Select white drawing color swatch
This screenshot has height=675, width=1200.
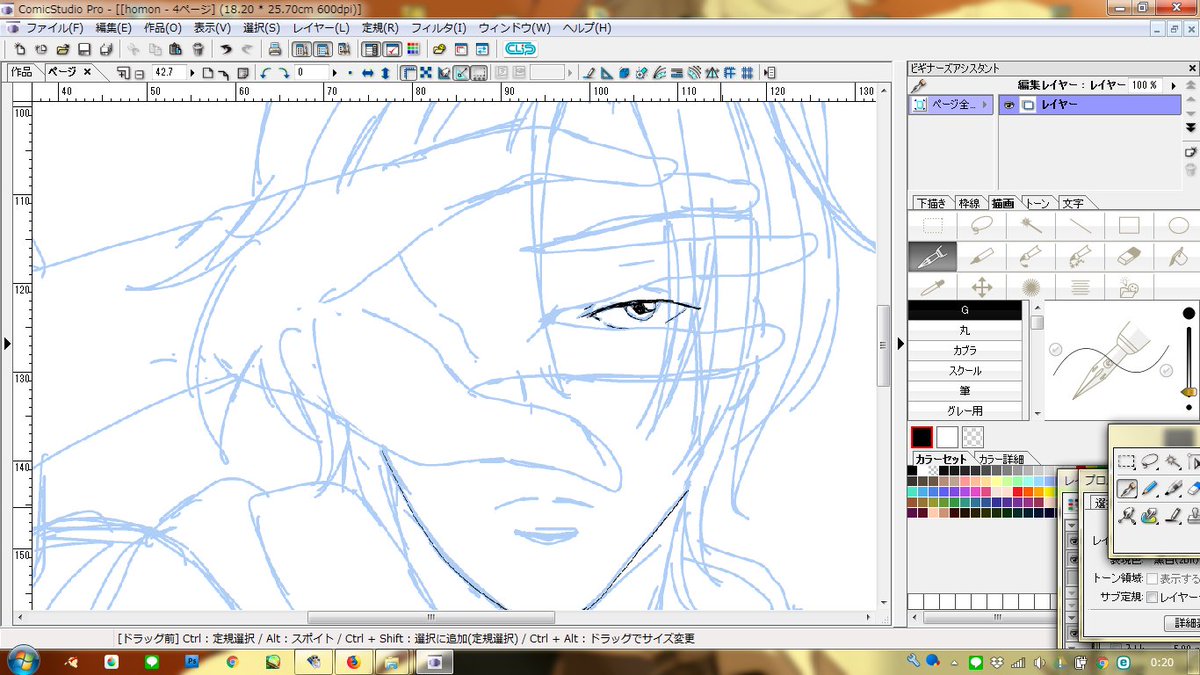coord(947,437)
